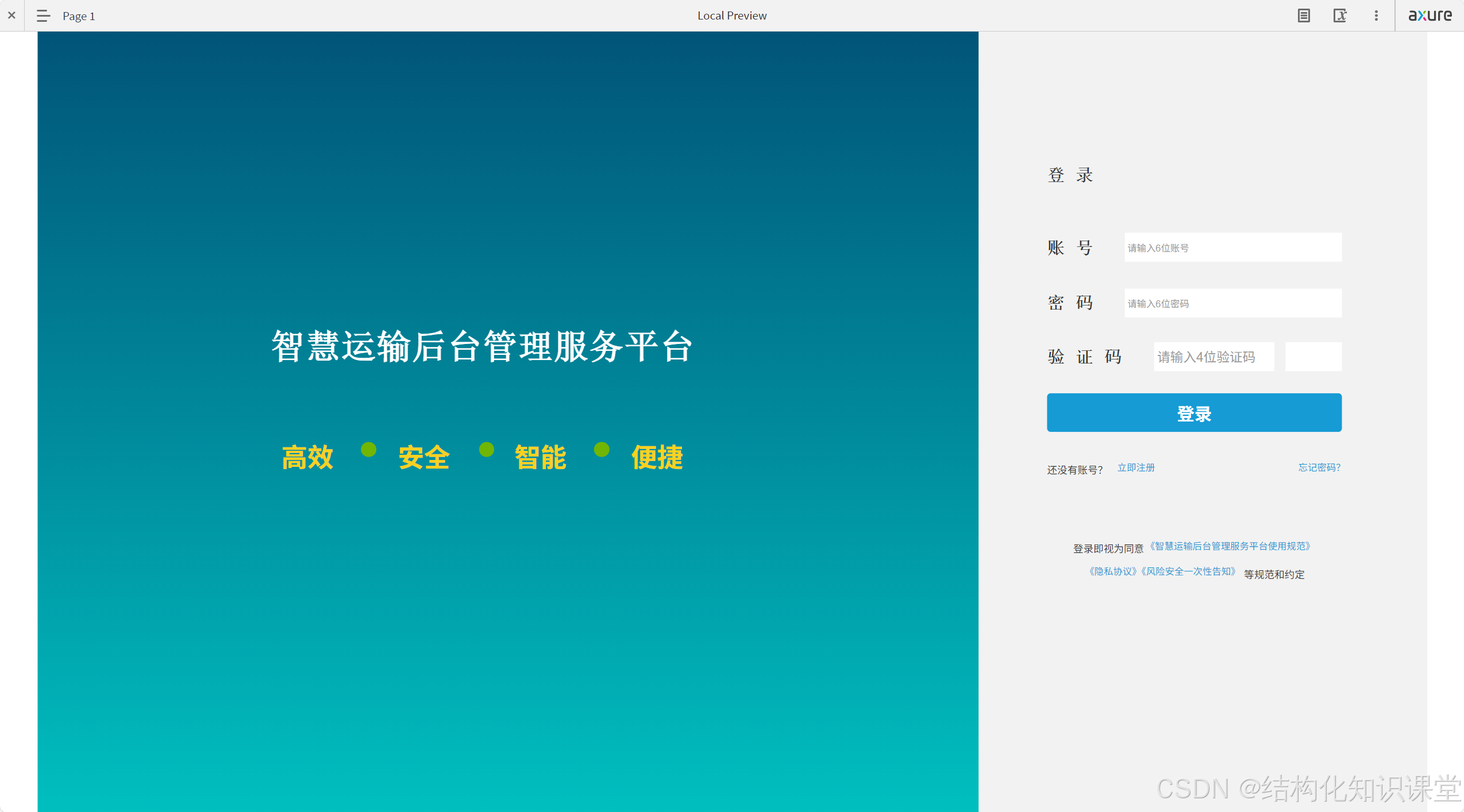1464x812 pixels.
Task: Open the 智慧运输后台管理服务平台使用规范 link
Action: pyautogui.click(x=1230, y=546)
